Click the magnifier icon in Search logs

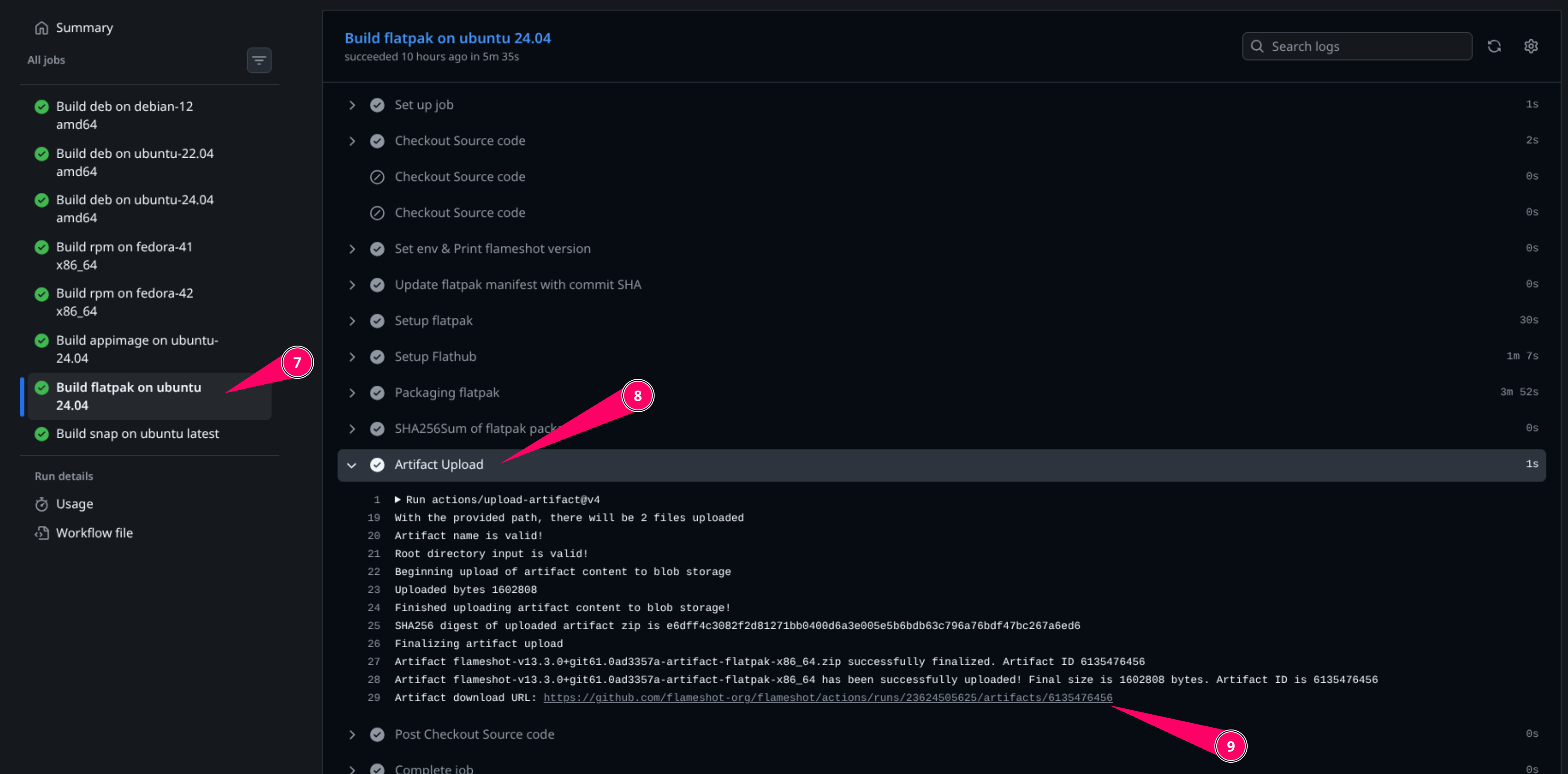click(1257, 46)
